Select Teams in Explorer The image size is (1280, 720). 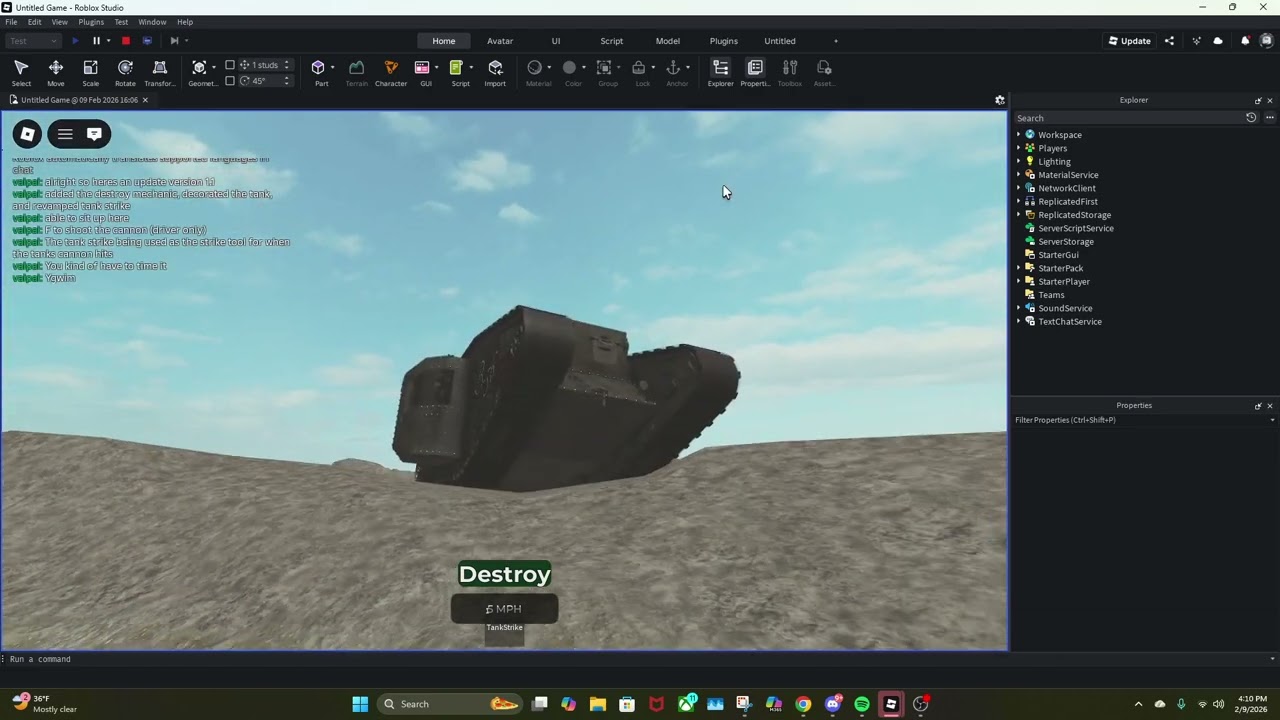[1051, 295]
